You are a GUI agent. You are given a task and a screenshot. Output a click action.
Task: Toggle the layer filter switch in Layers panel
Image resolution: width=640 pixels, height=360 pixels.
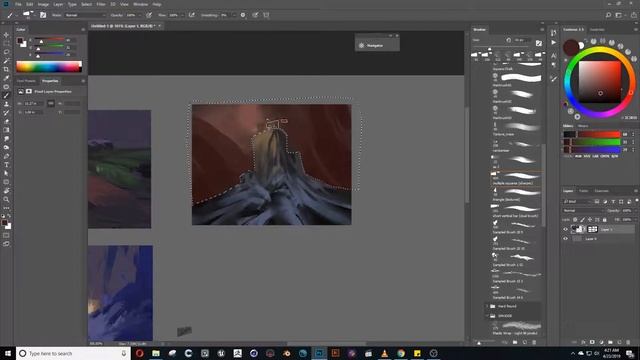637,201
